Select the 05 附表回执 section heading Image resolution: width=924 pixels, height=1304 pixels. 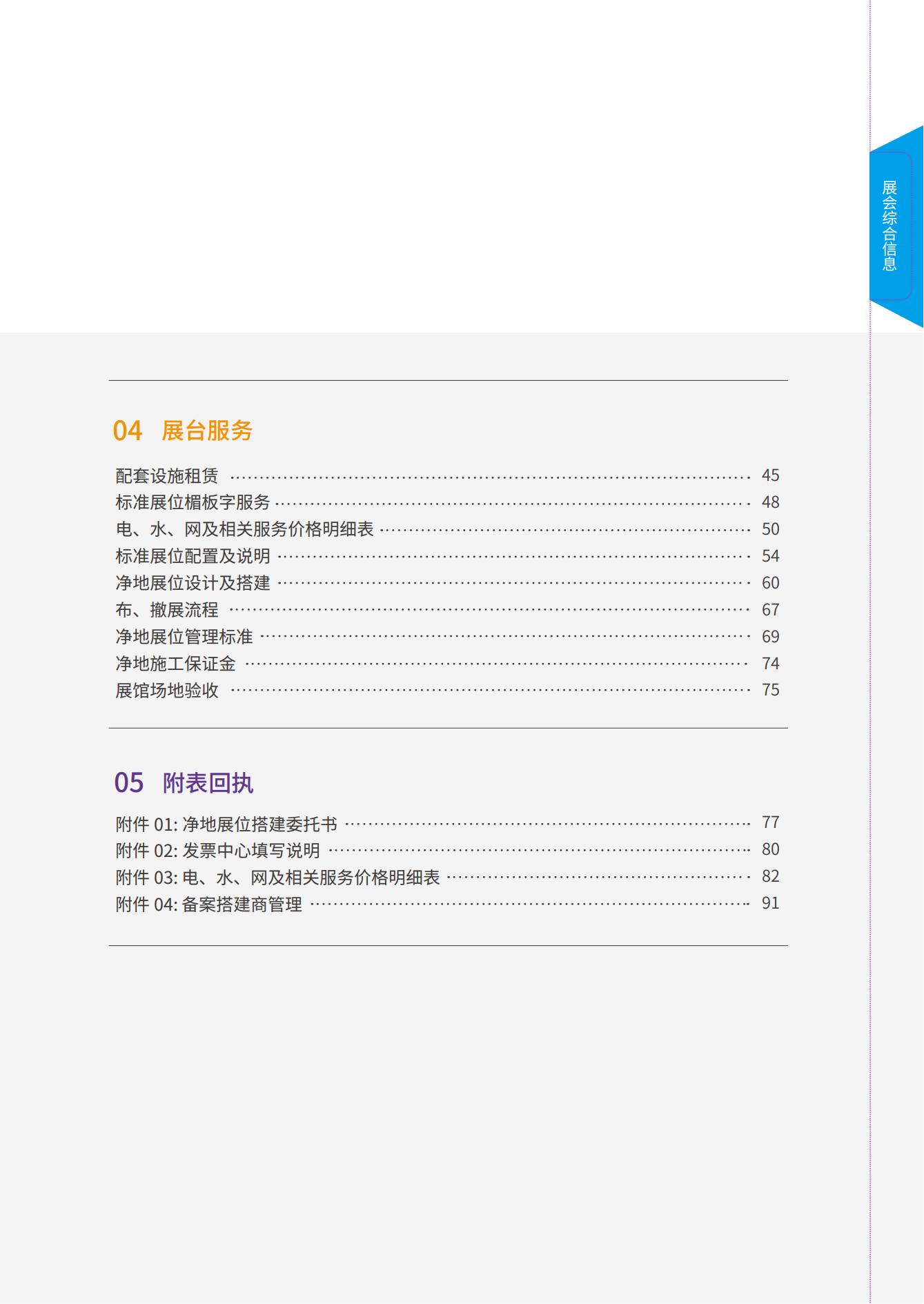click(x=184, y=782)
